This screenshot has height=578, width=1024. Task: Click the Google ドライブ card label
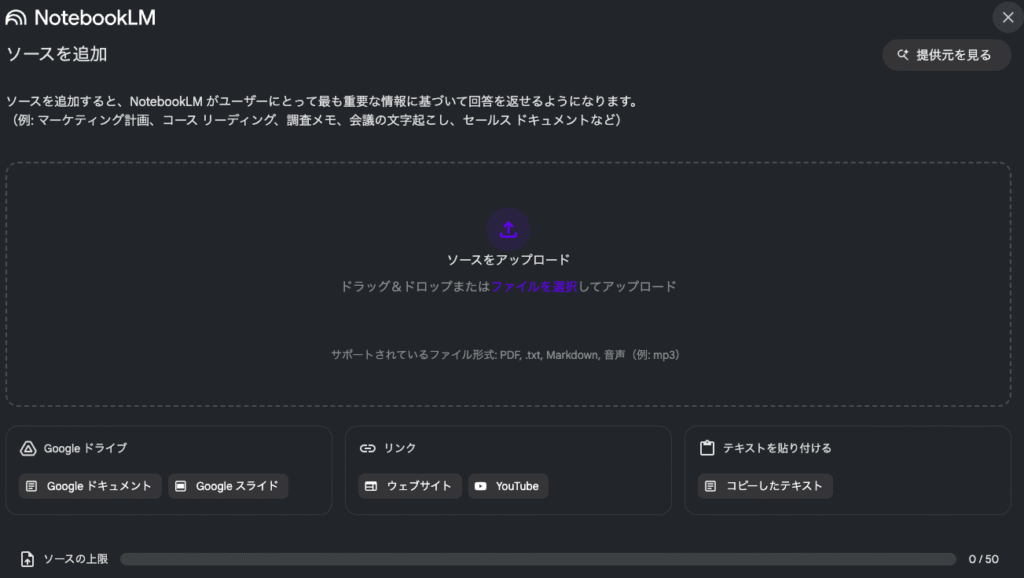[x=86, y=448]
